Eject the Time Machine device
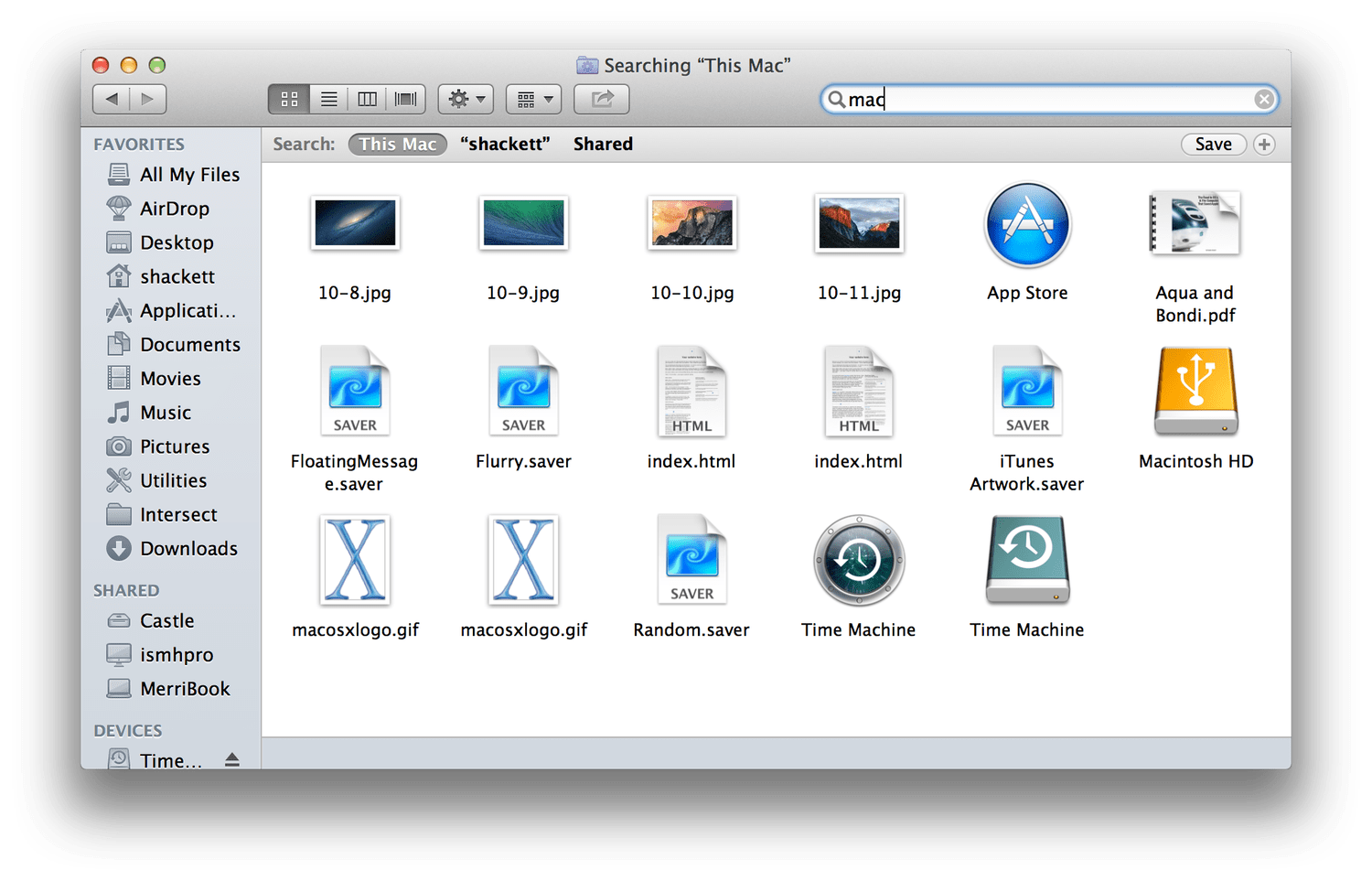 click(232, 759)
